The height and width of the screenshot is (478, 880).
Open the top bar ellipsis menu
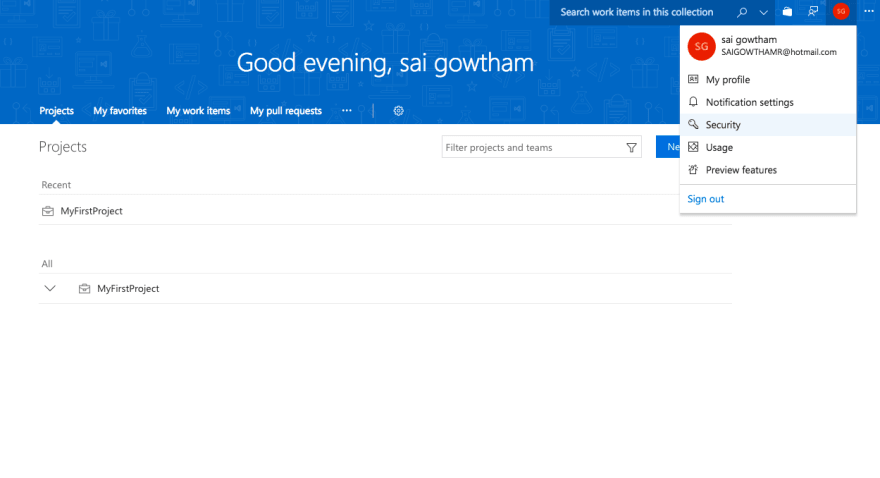(869, 11)
